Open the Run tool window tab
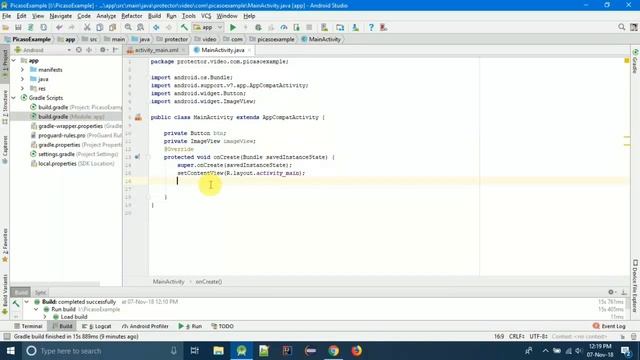640x360 pixels. coord(190,326)
